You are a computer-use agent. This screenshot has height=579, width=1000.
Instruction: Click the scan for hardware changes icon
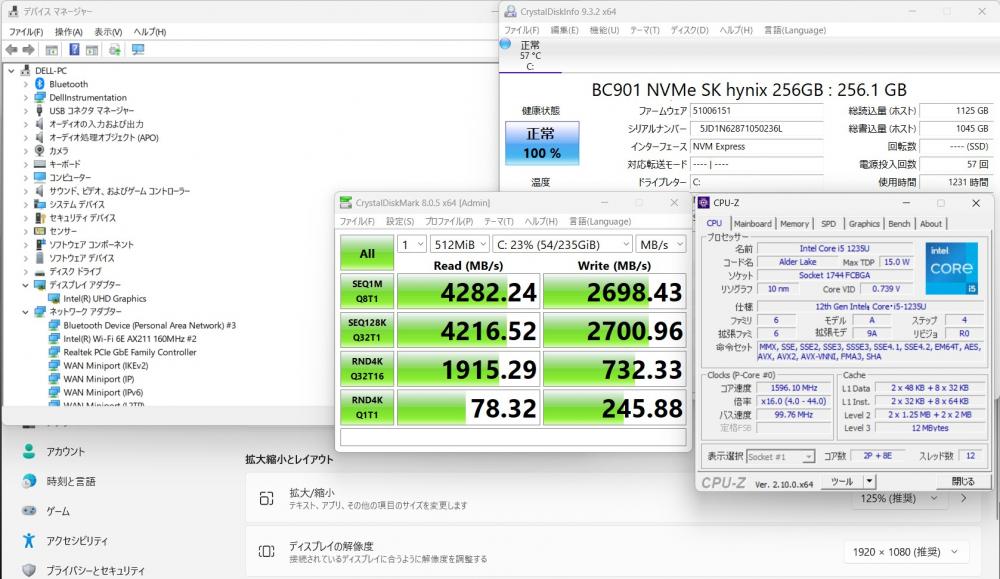pos(115,50)
